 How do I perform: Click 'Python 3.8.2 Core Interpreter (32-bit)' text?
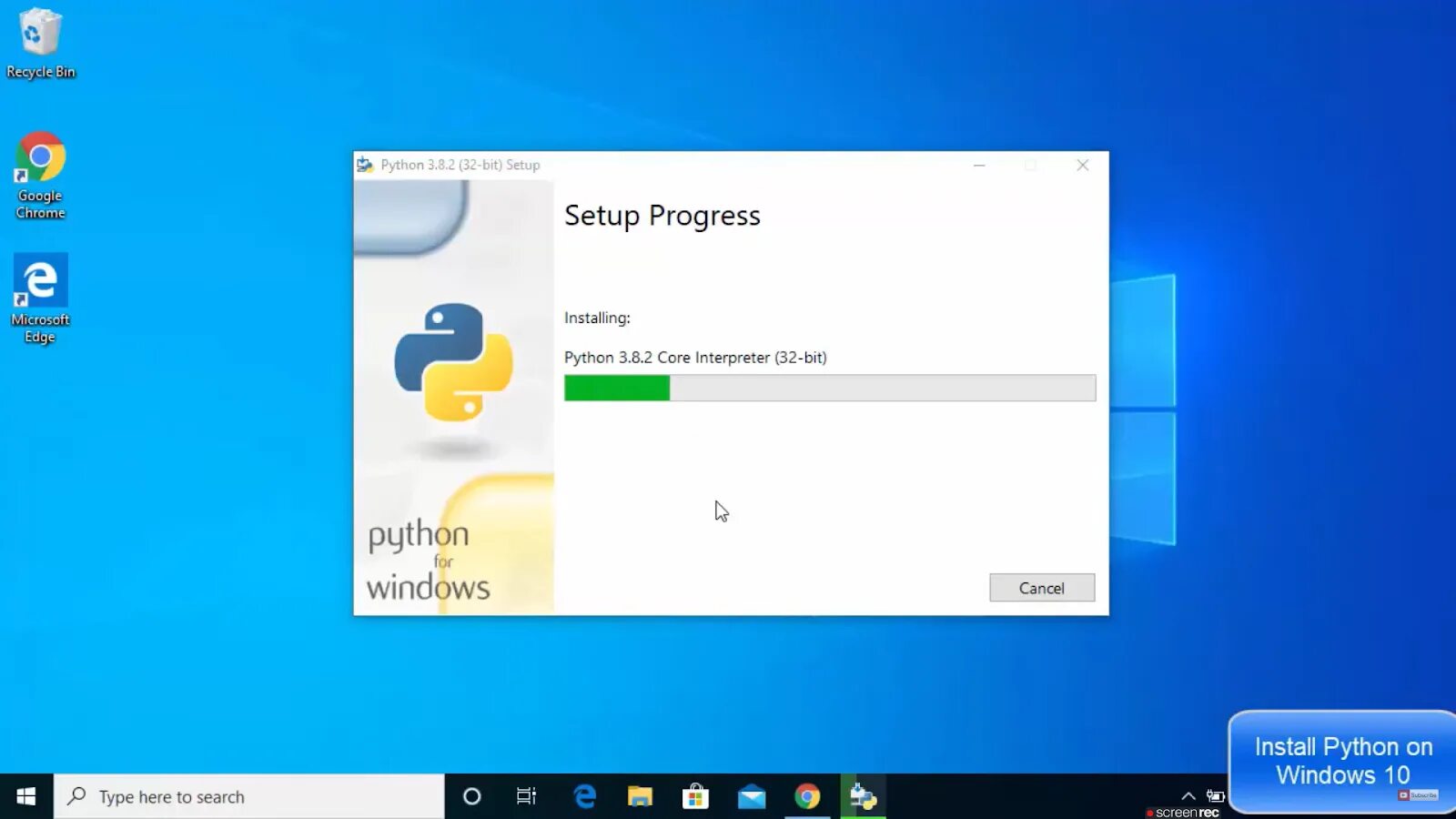click(695, 357)
